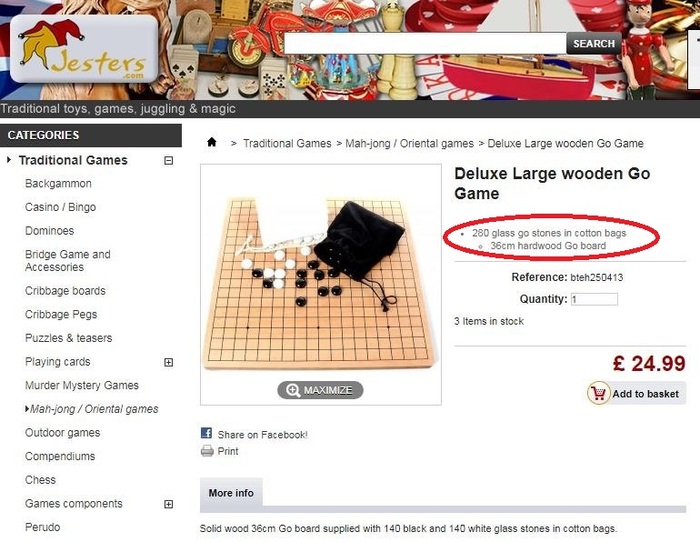
Task: Expand the Playing cards subcategory
Action: pyautogui.click(x=169, y=362)
